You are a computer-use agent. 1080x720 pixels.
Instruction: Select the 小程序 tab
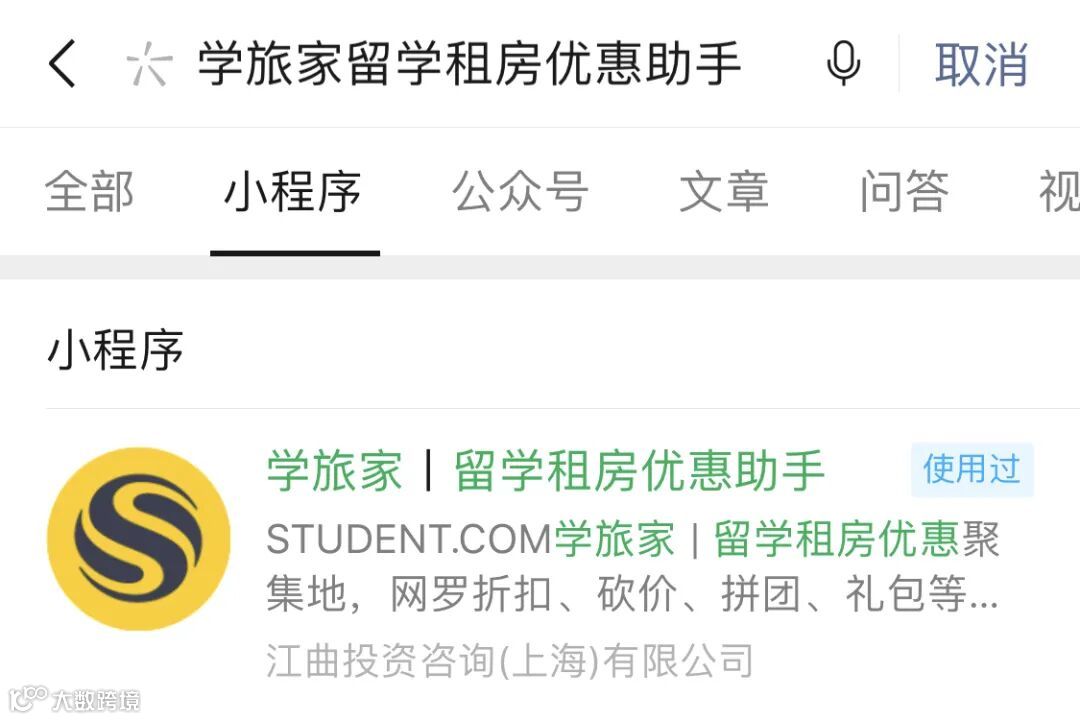coord(293,192)
